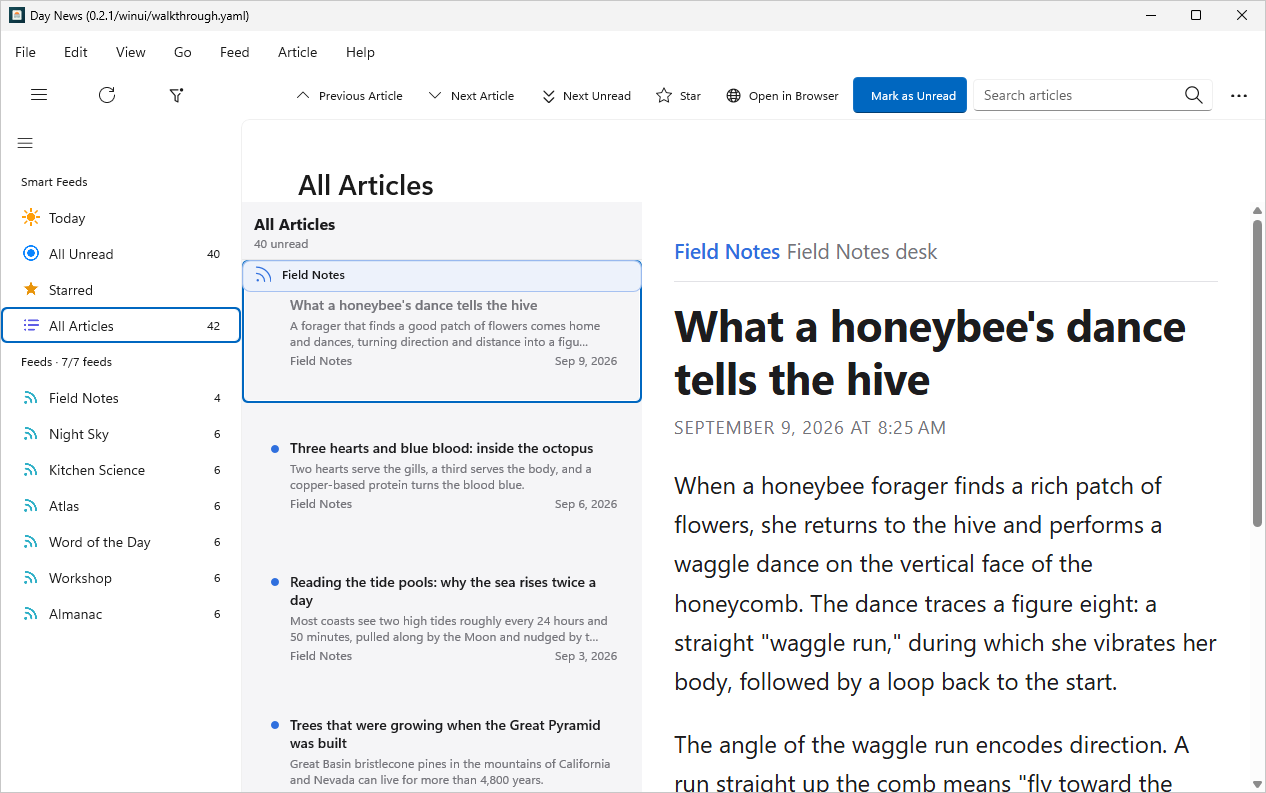Open the octopus three hearts article
Screen dimensions: 1266x793
[x=441, y=475]
